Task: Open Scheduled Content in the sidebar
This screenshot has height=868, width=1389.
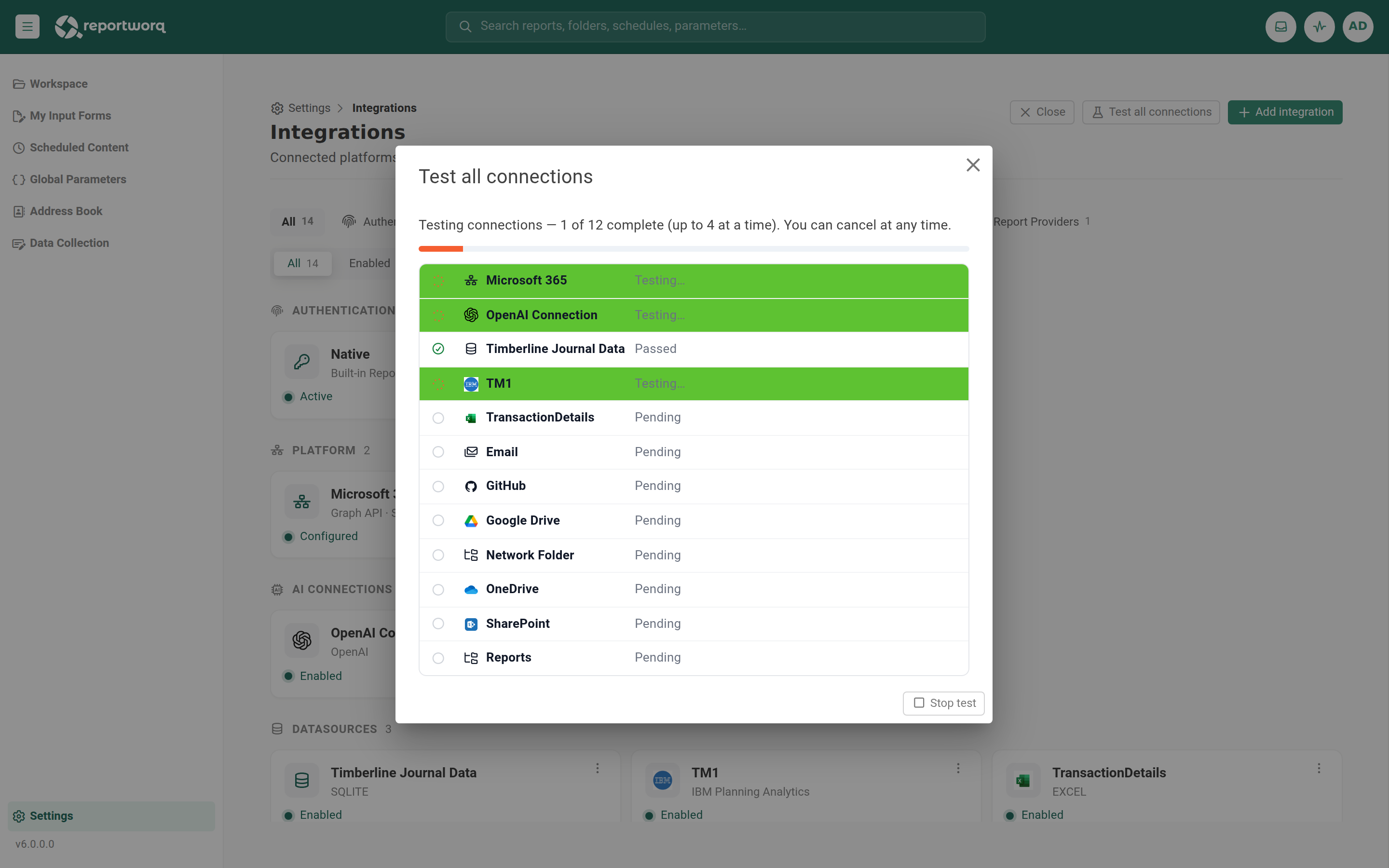Action: pos(70,148)
